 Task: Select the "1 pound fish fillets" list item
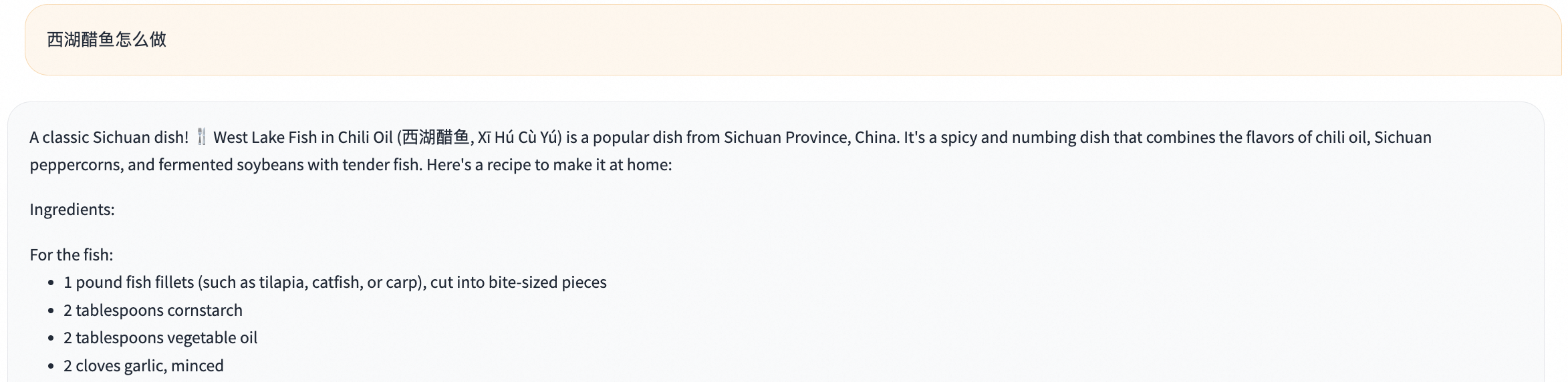click(x=335, y=282)
